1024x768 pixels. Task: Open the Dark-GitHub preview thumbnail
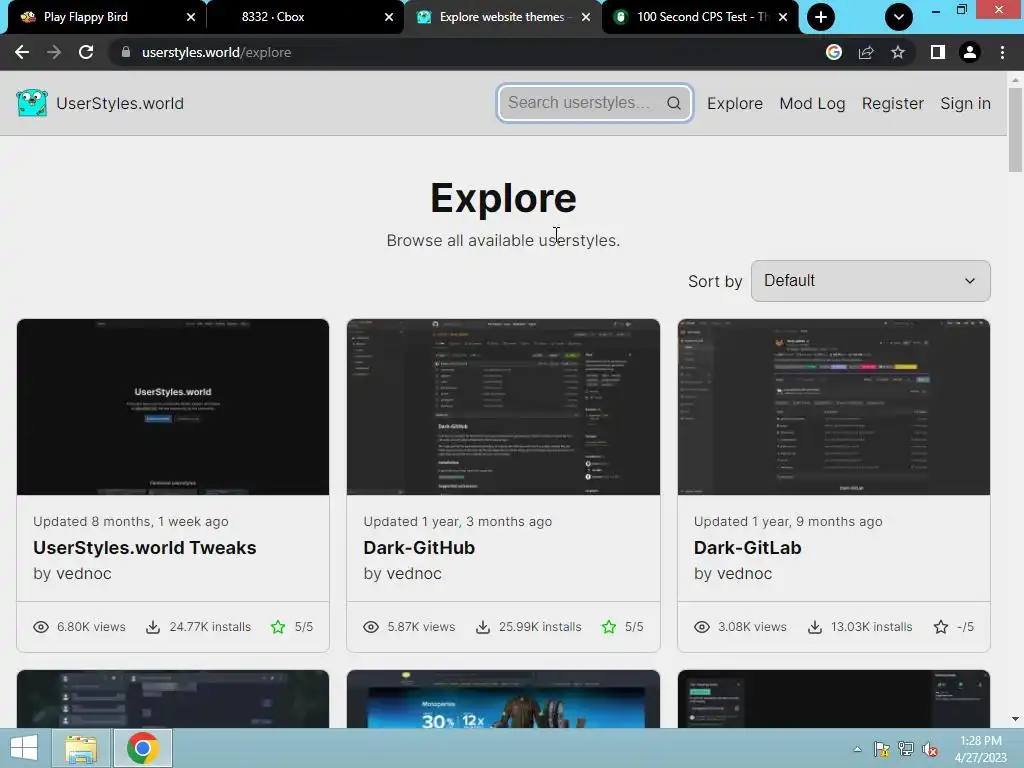click(504, 407)
